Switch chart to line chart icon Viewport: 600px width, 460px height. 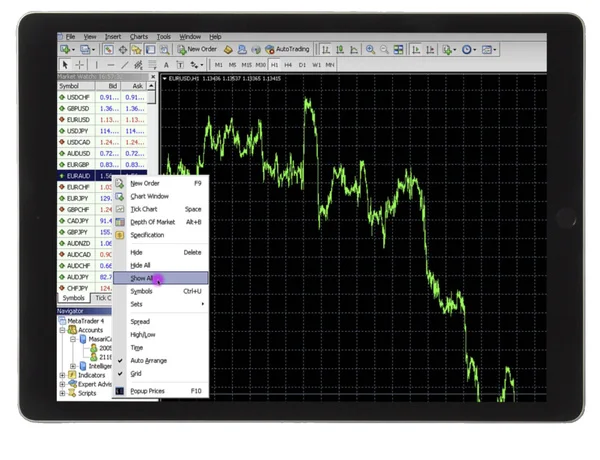coord(354,49)
